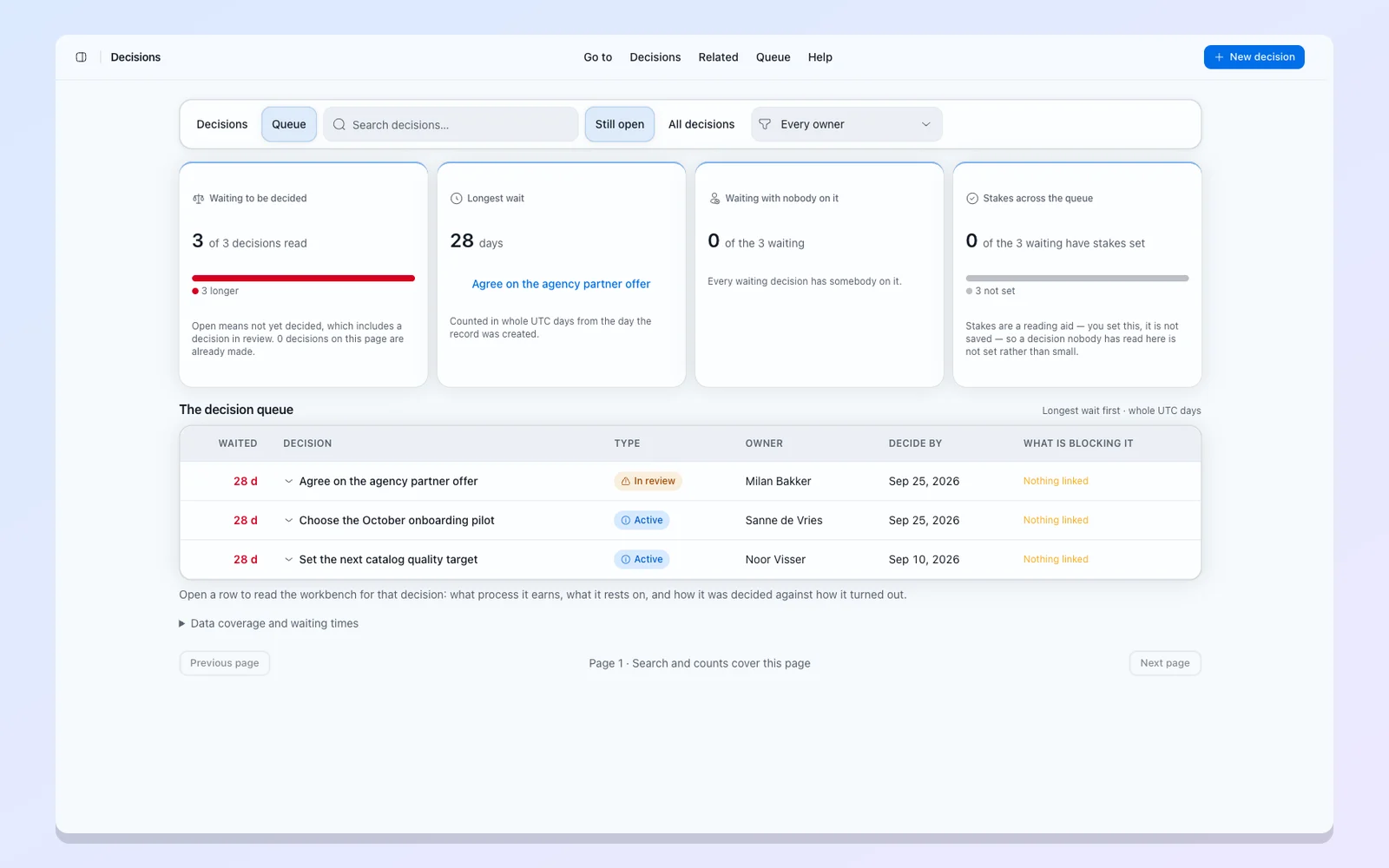Image resolution: width=1389 pixels, height=868 pixels.
Task: Click the red decisions-read progress bar
Action: point(303,278)
